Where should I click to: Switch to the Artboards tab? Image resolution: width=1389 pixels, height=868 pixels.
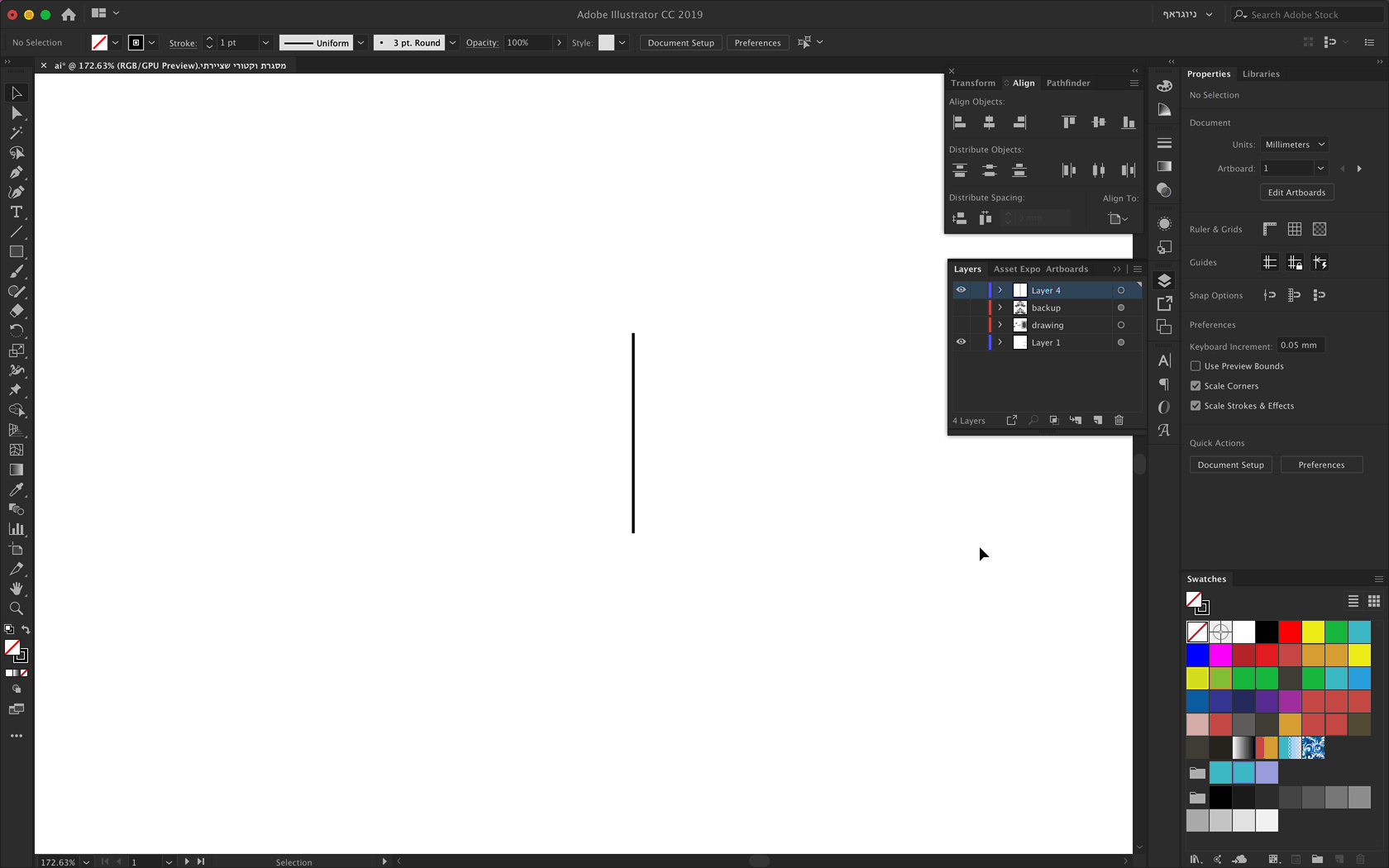[1067, 269]
